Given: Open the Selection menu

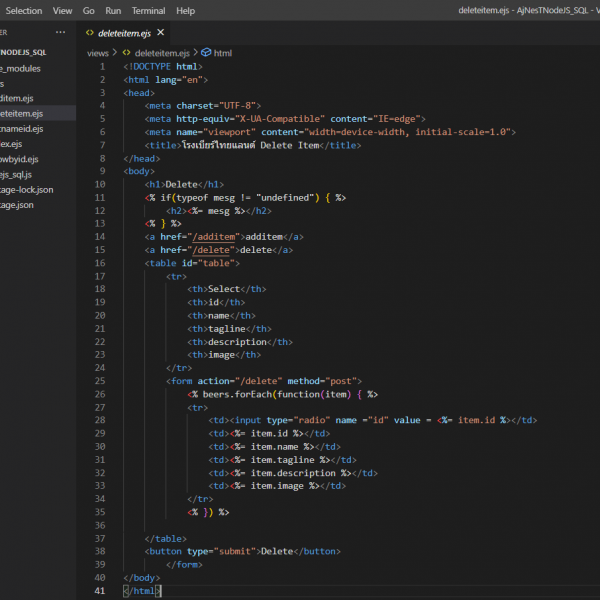Looking at the screenshot, I should click(23, 10).
